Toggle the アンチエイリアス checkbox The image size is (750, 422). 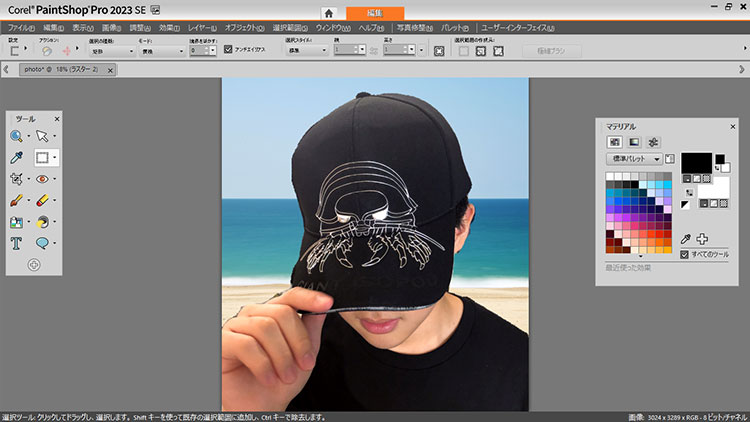pyautogui.click(x=228, y=49)
